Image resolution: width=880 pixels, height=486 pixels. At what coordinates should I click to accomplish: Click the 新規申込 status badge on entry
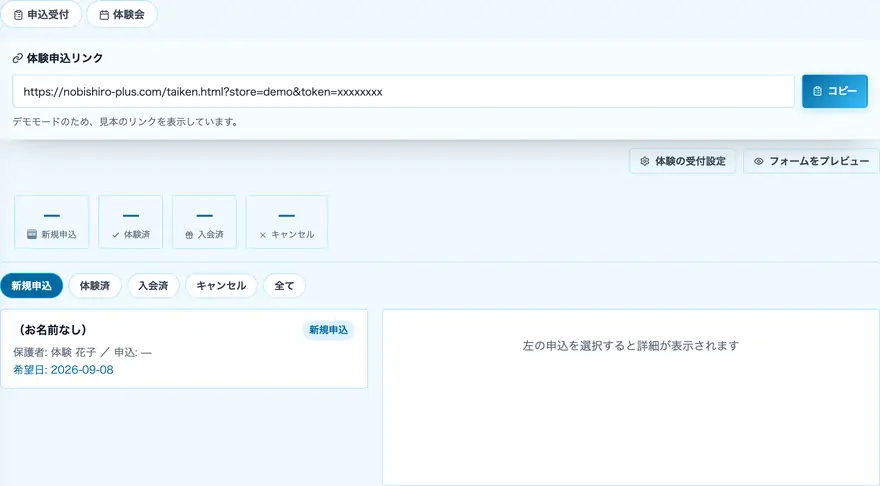tap(328, 330)
